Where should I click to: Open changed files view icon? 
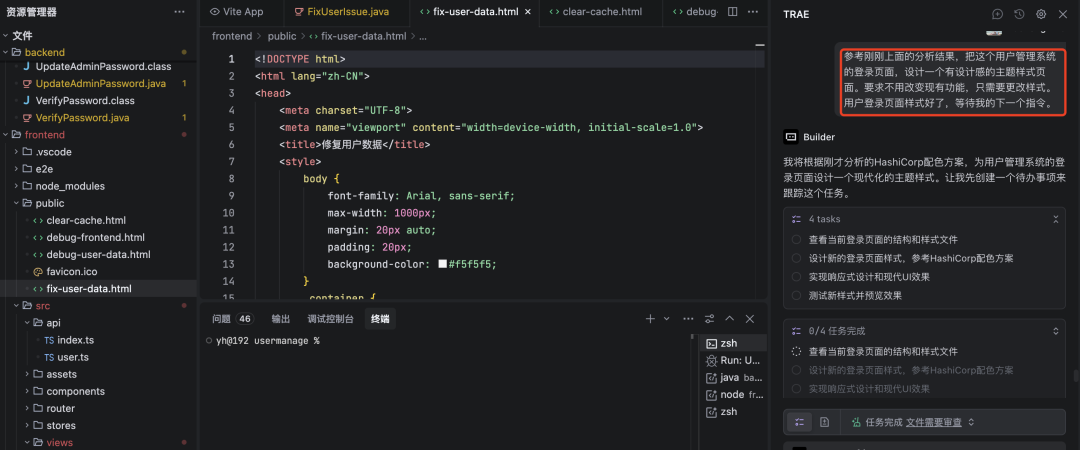[x=824, y=422]
